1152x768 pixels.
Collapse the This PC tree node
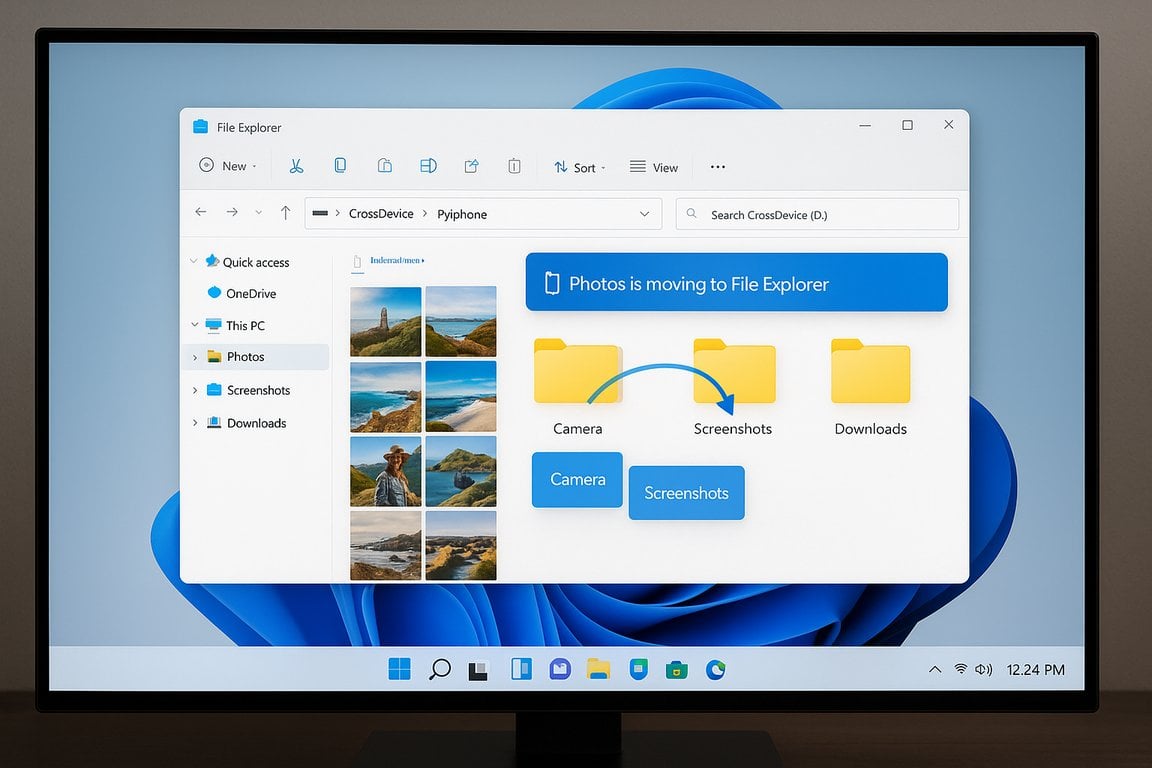tap(195, 325)
